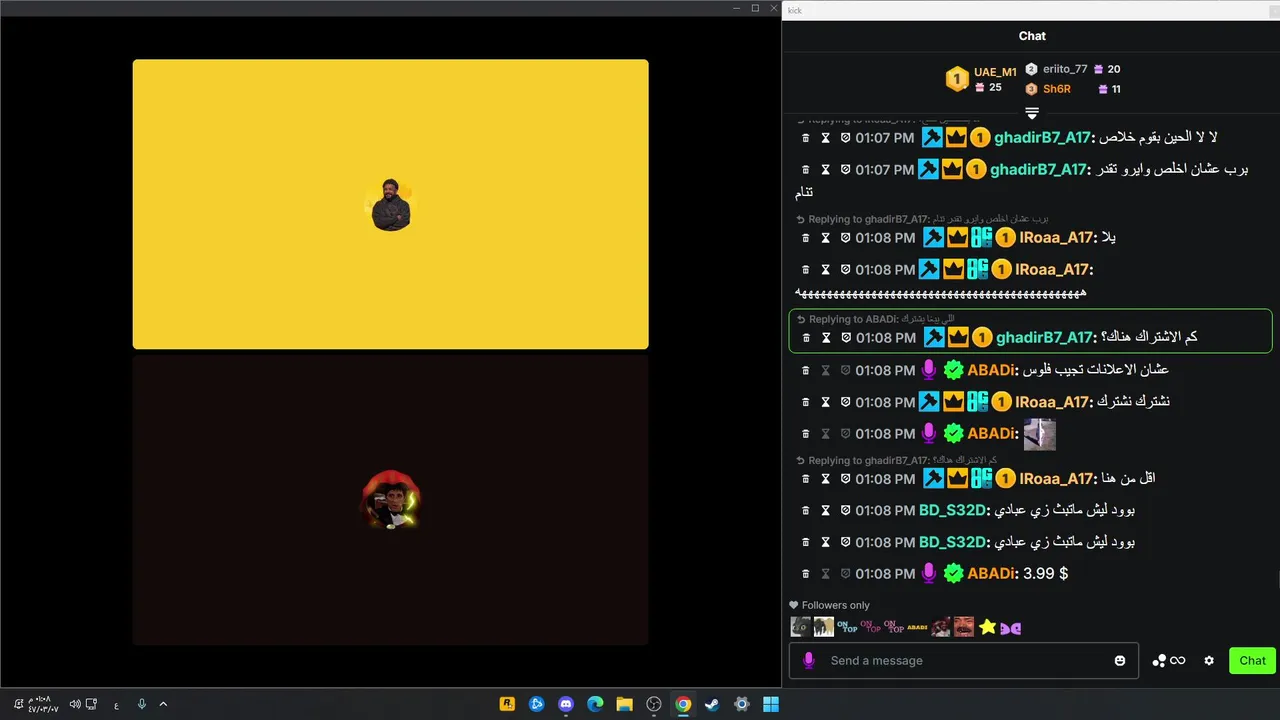Click system tray microphone icon
1280x720 pixels.
[x=141, y=704]
